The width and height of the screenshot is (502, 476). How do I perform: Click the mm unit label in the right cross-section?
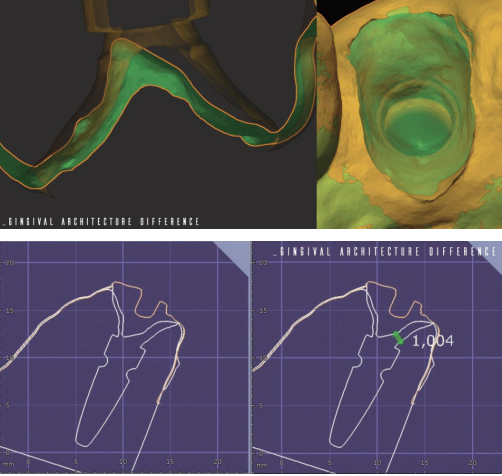click(x=263, y=464)
